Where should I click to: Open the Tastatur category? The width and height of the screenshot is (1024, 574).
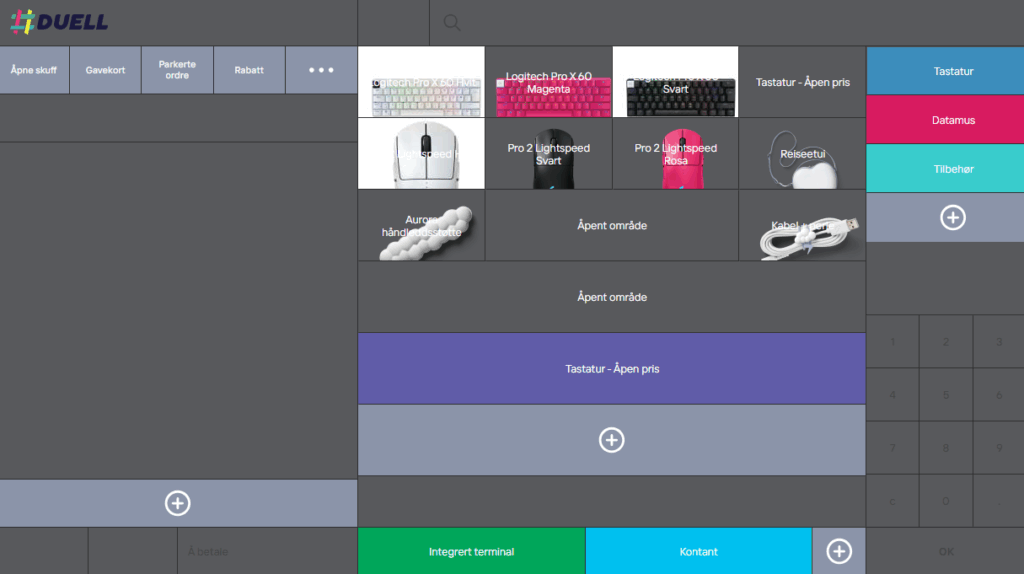(x=945, y=71)
